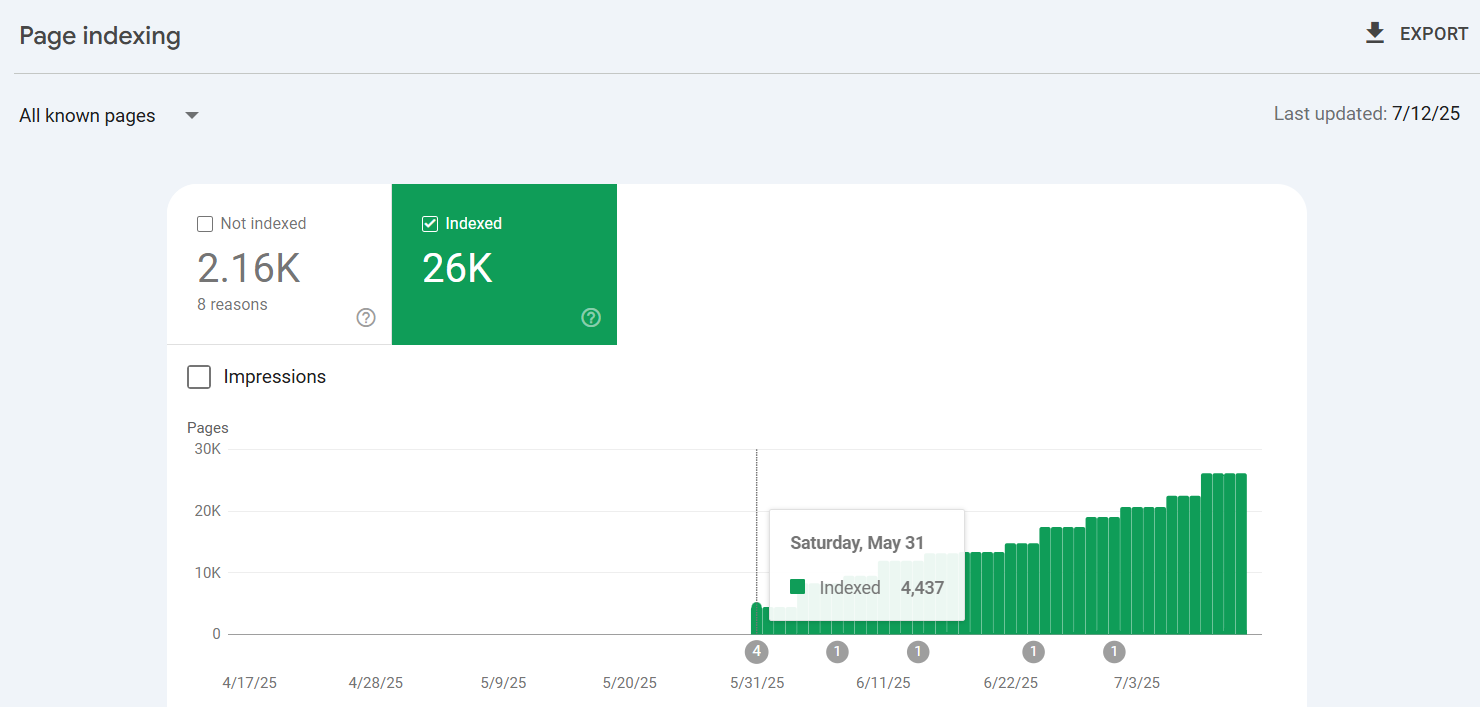This screenshot has height=707, width=1480.
Task: Click annotation marker labeled 4 below chart
Action: point(756,652)
